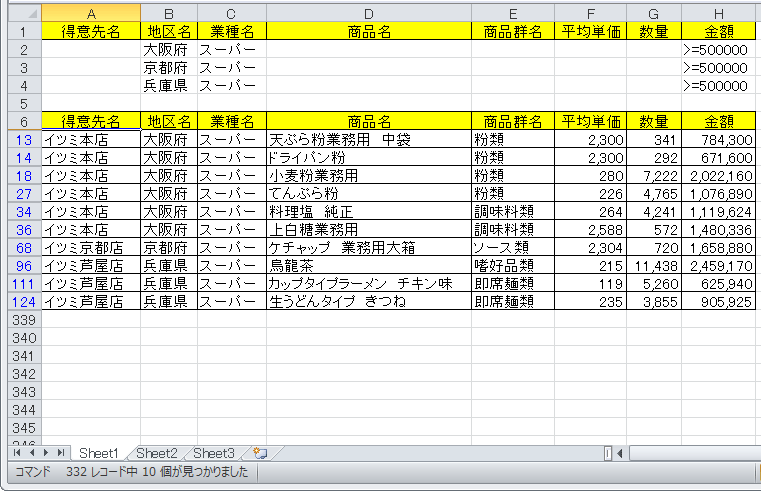This screenshot has height=491, width=761.
Task: Select the Sheet1 tab
Action: (99, 453)
